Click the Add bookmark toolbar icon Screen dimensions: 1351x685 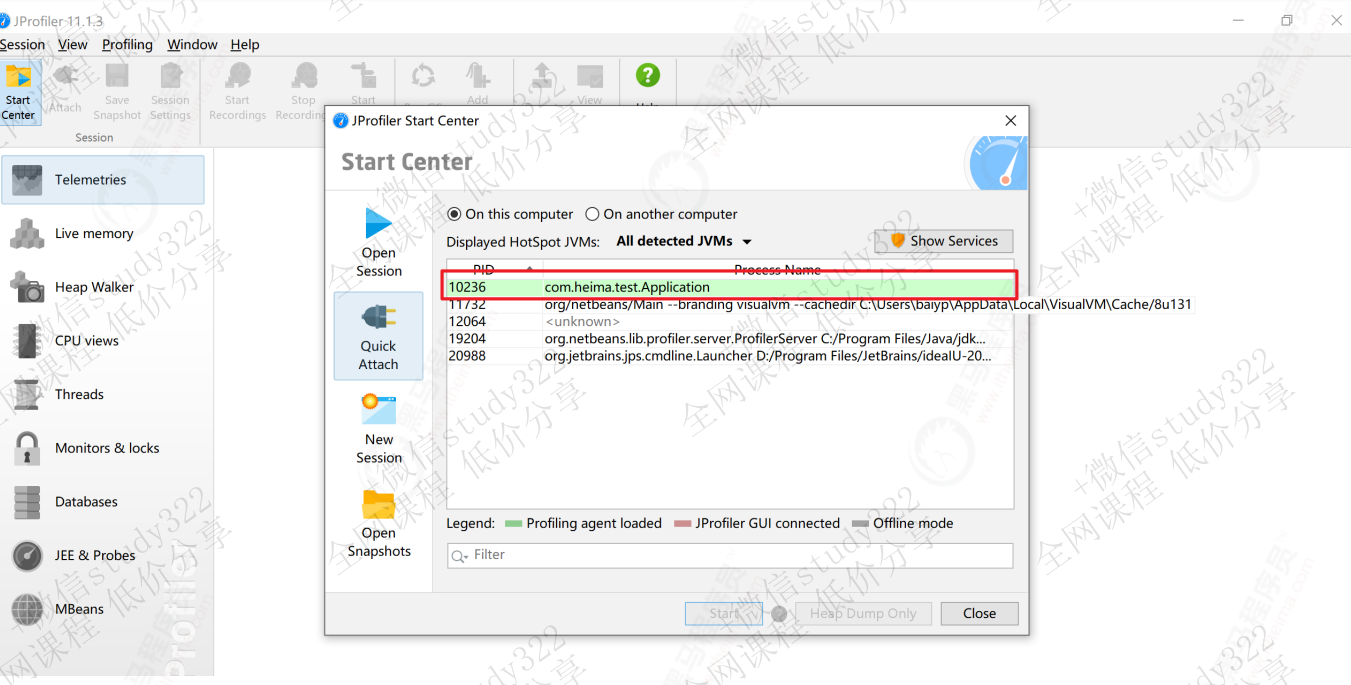tap(478, 78)
